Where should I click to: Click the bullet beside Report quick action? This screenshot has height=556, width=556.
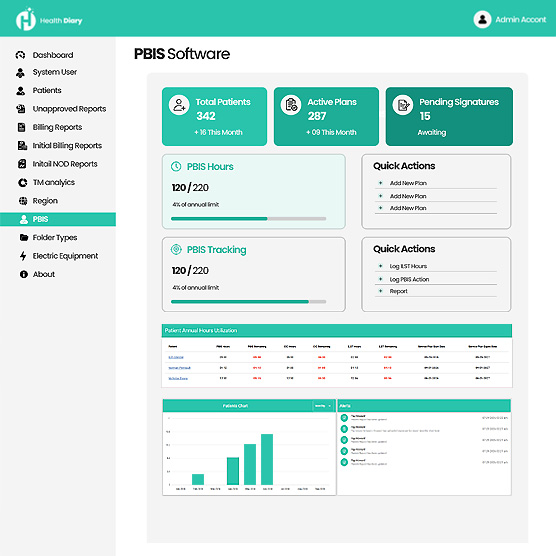[x=380, y=291]
